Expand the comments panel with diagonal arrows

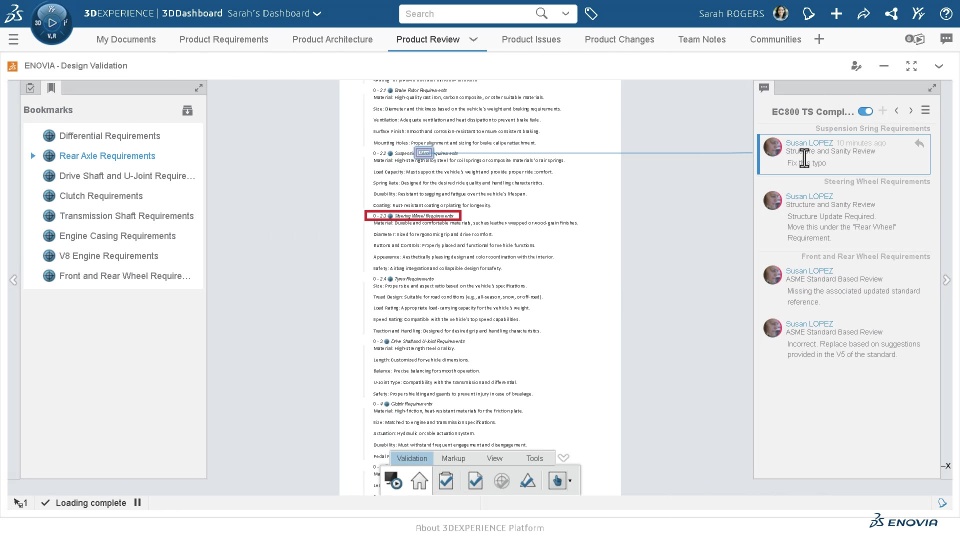click(x=931, y=88)
